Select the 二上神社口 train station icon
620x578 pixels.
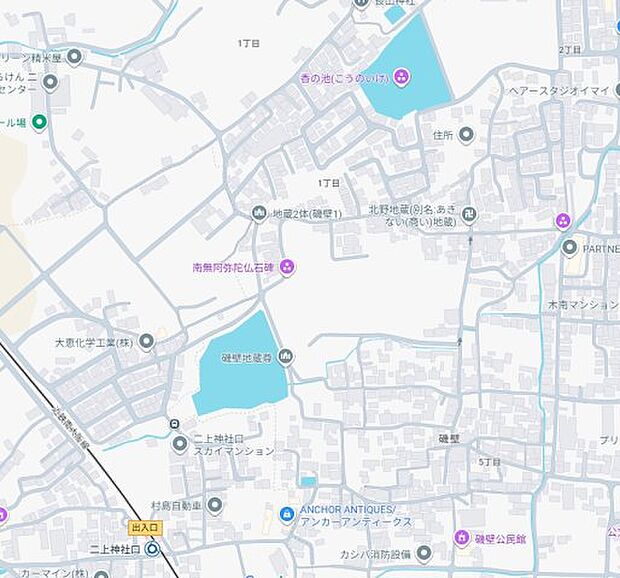pos(152,549)
